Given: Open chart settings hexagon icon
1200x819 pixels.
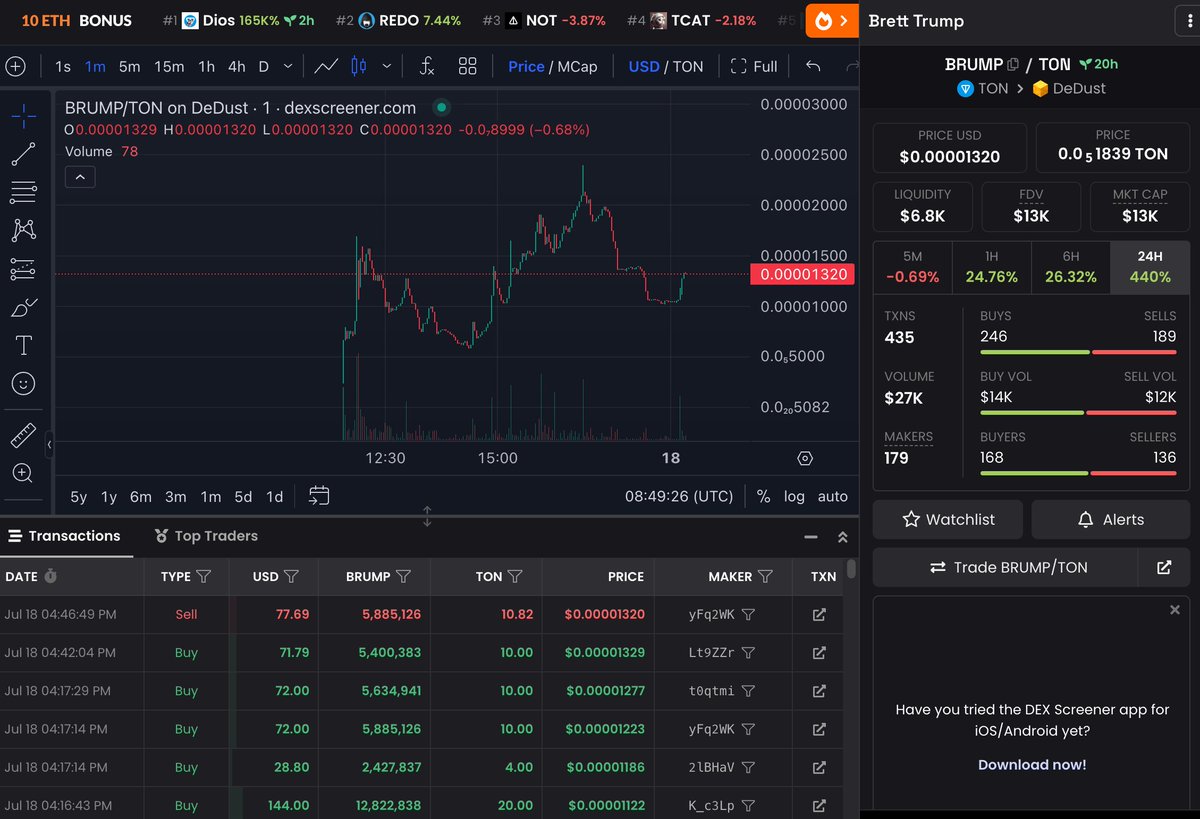Looking at the screenshot, I should [805, 458].
